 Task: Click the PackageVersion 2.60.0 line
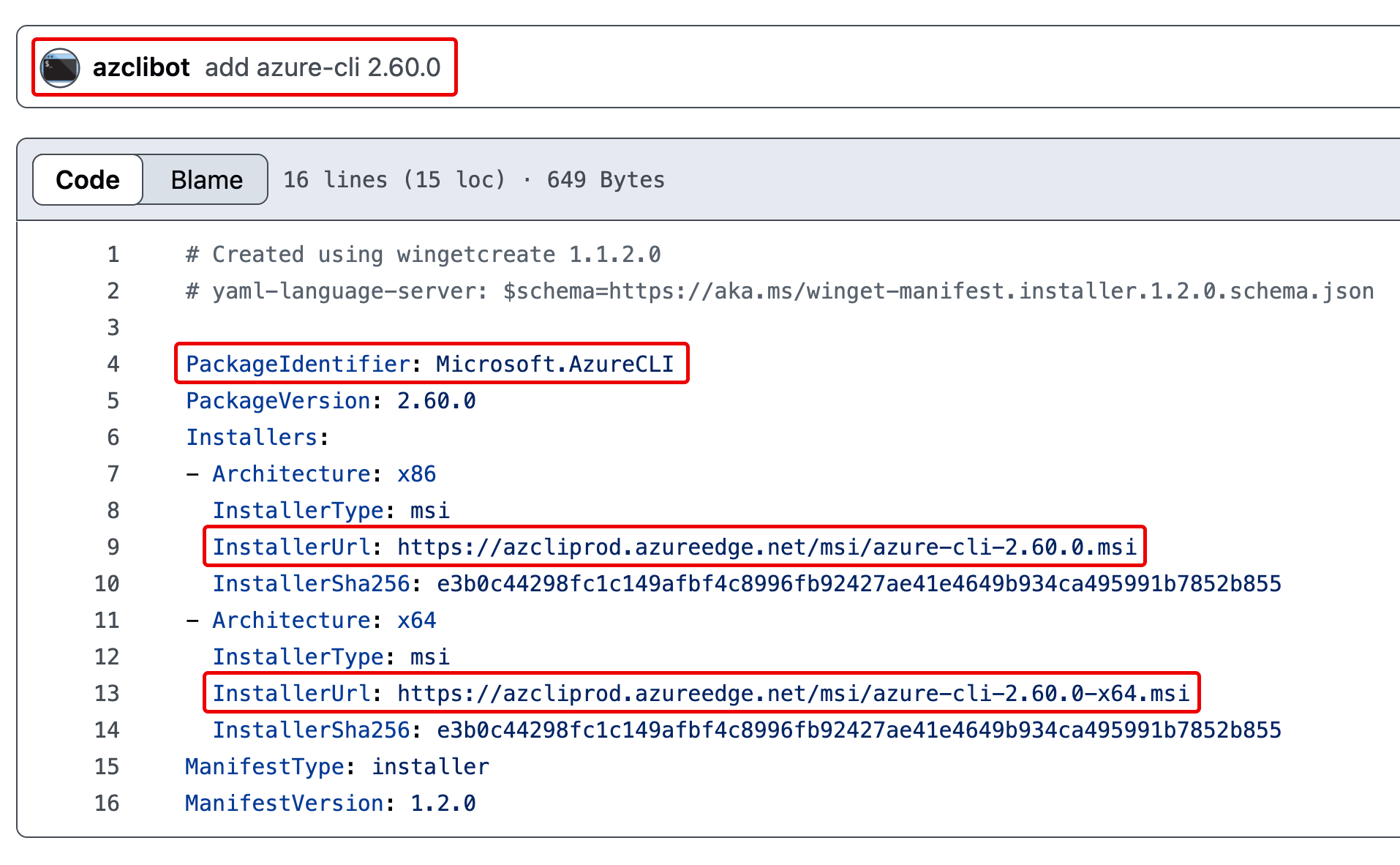[331, 401]
